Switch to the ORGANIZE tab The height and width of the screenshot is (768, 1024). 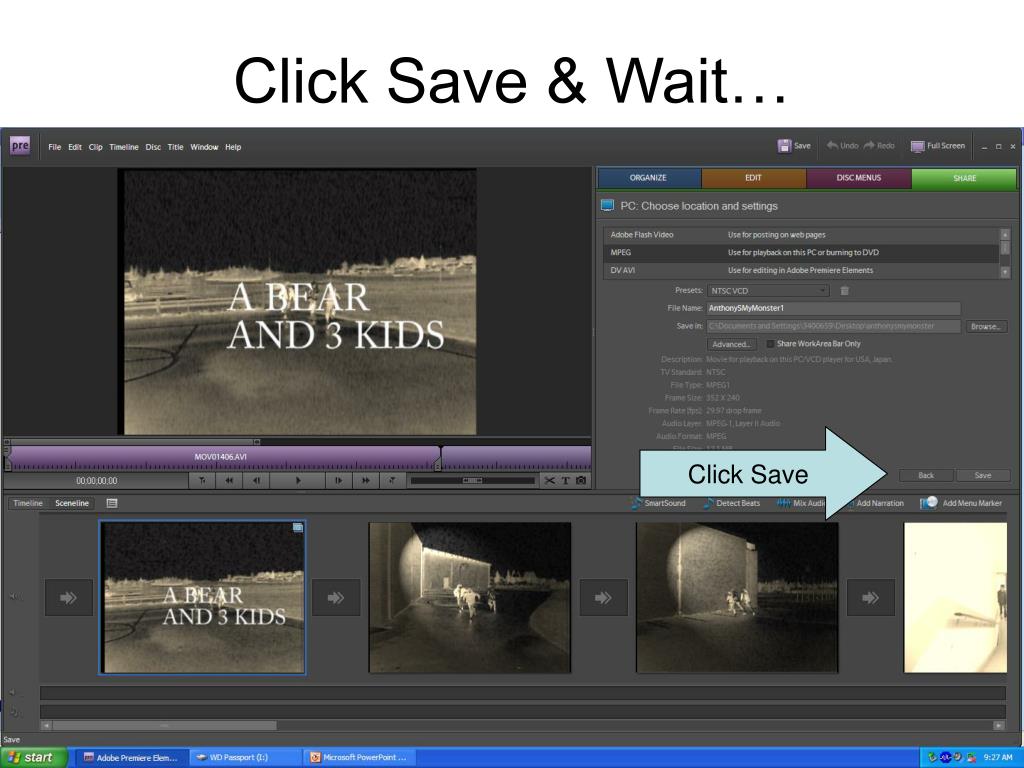[x=648, y=178]
